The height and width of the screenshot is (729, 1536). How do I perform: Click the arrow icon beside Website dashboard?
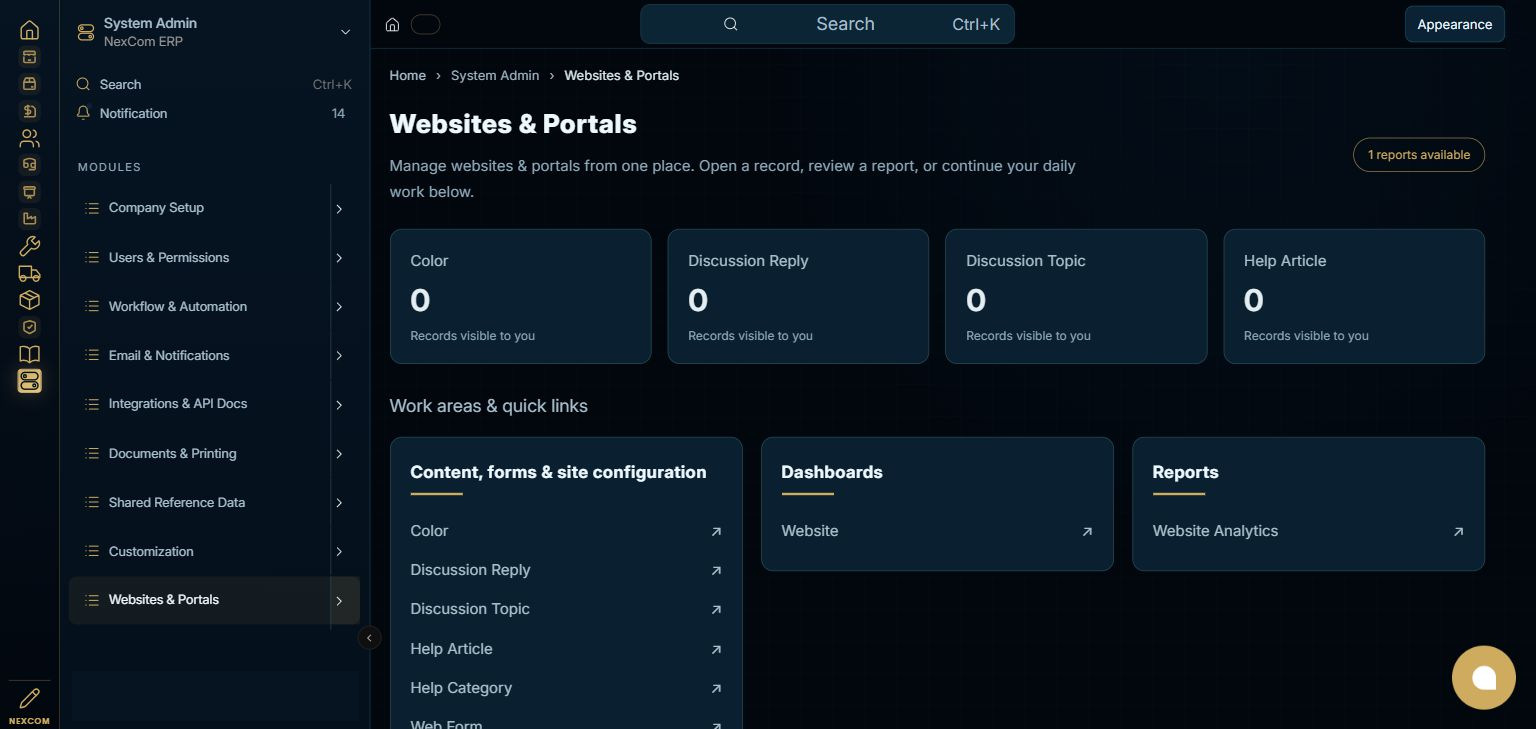(x=1087, y=532)
